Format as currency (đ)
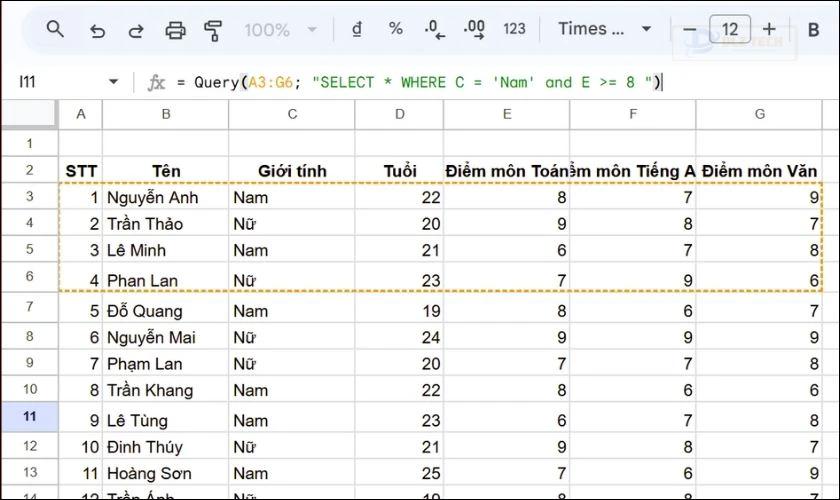840x500 pixels. pos(357,29)
